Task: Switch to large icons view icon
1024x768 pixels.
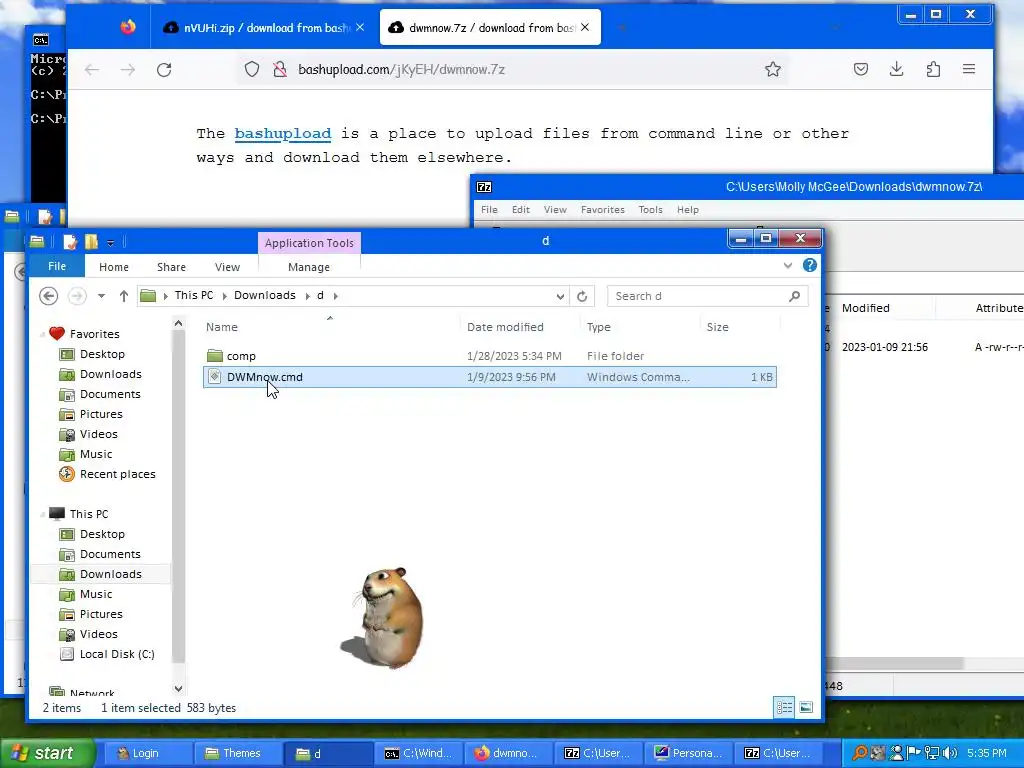Action: coord(806,707)
